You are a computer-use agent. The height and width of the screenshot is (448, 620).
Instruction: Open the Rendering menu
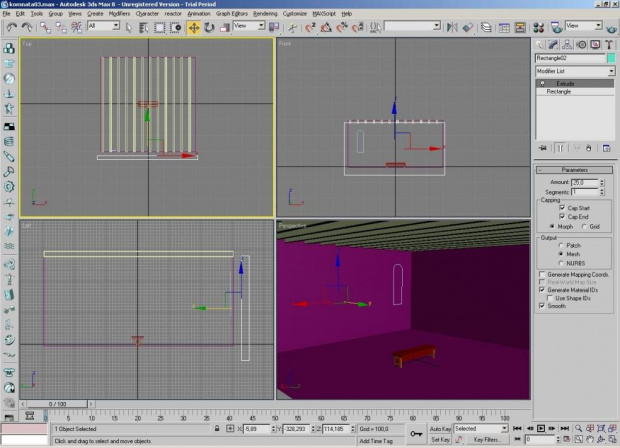[265, 13]
